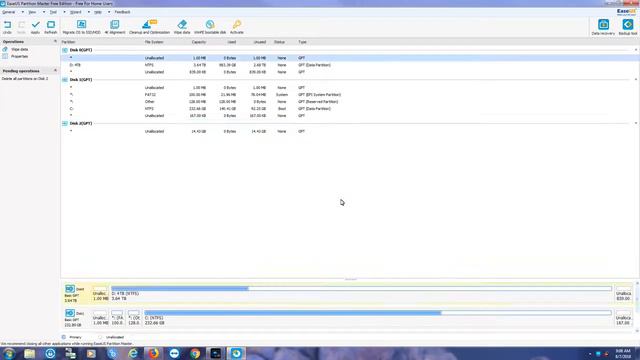
Task: Switch to TeamViewer on the taskbar
Action: [174, 353]
